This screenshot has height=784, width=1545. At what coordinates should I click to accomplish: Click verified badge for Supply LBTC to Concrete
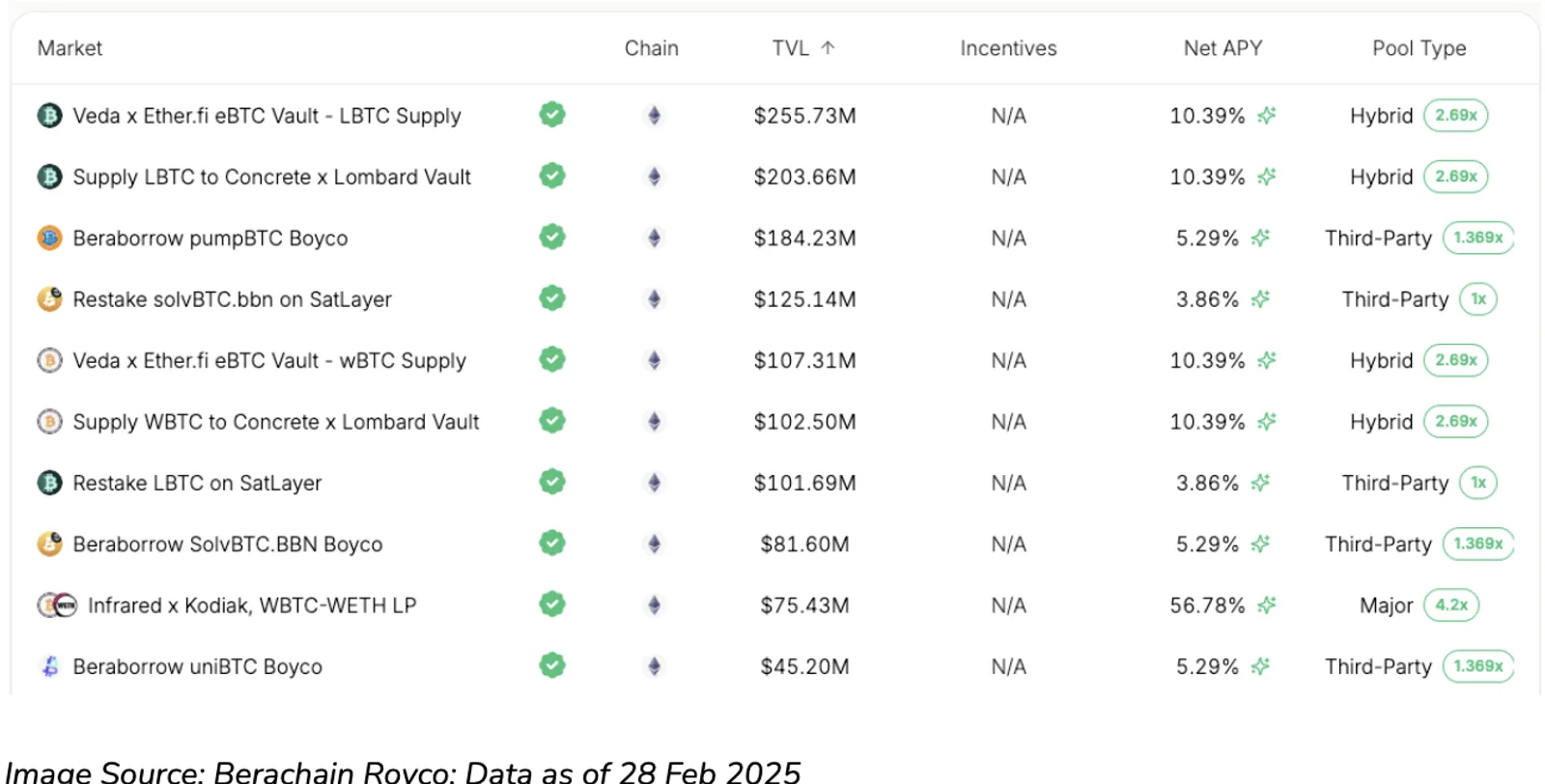point(552,176)
